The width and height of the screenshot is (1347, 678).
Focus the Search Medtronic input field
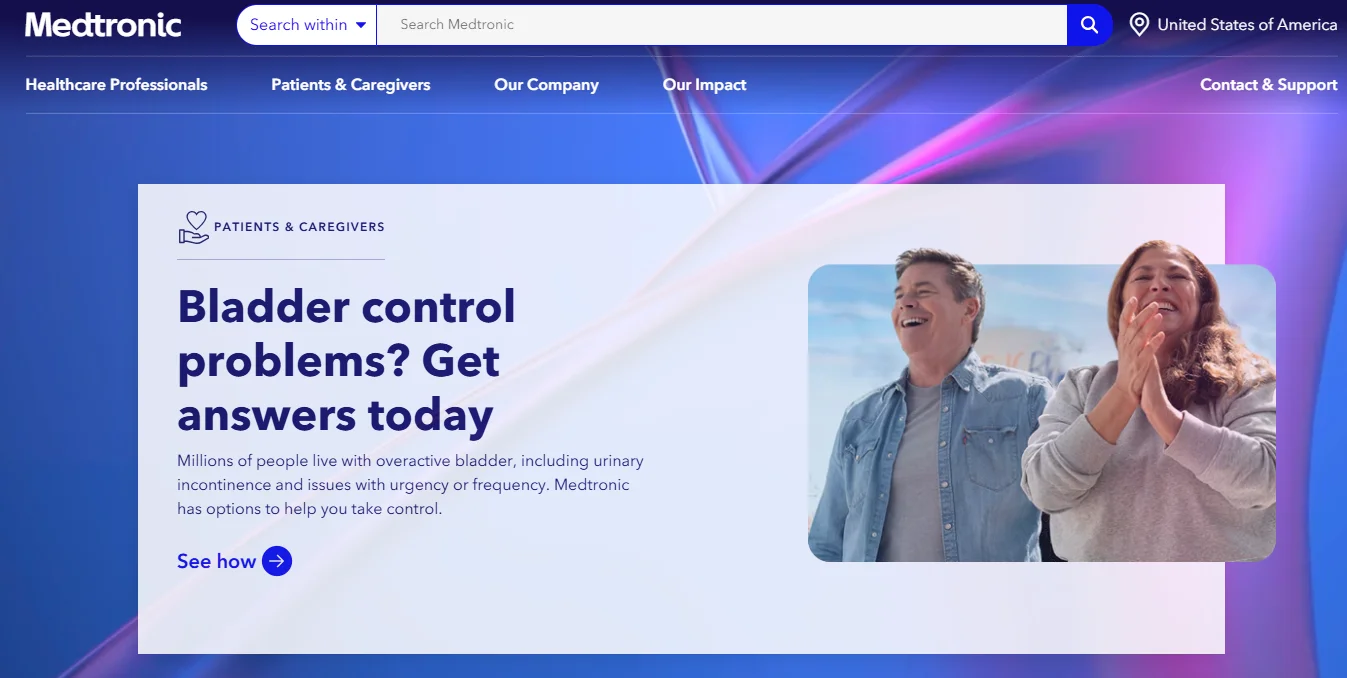720,25
